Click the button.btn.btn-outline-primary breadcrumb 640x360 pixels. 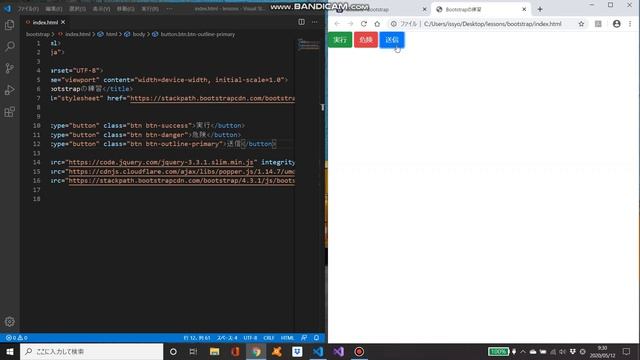(194, 34)
